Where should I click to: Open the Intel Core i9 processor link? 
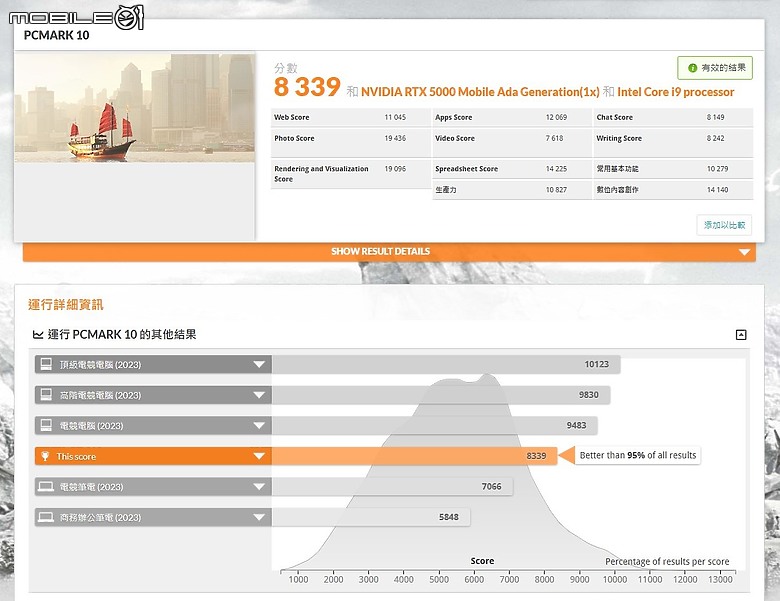(676, 92)
